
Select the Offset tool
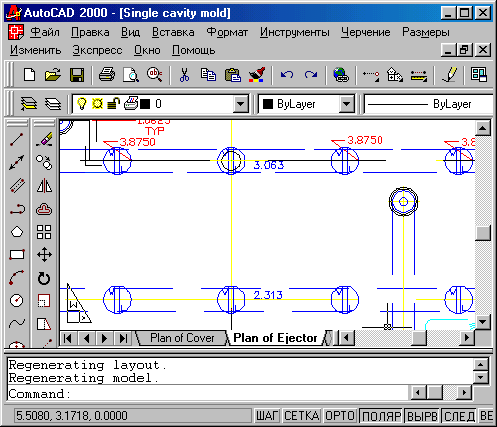(x=44, y=209)
